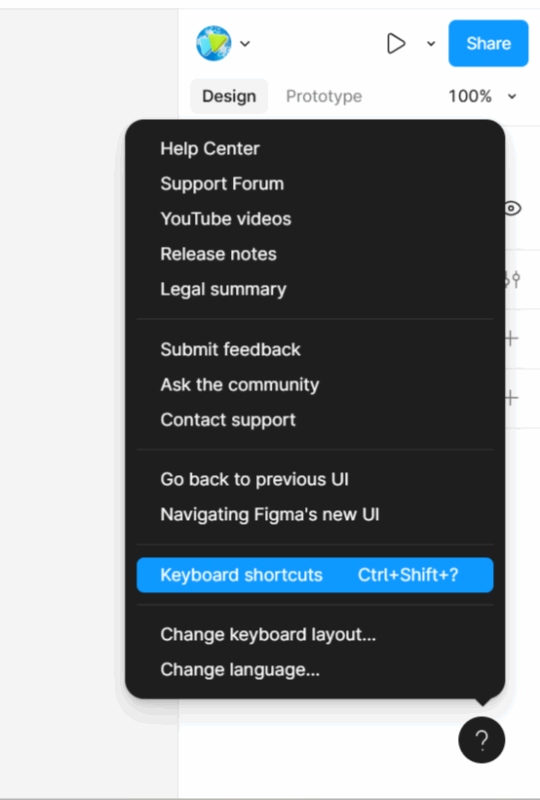This screenshot has width=540, height=800.
Task: Select Keyboard shortcuts menu item
Action: pos(315,575)
